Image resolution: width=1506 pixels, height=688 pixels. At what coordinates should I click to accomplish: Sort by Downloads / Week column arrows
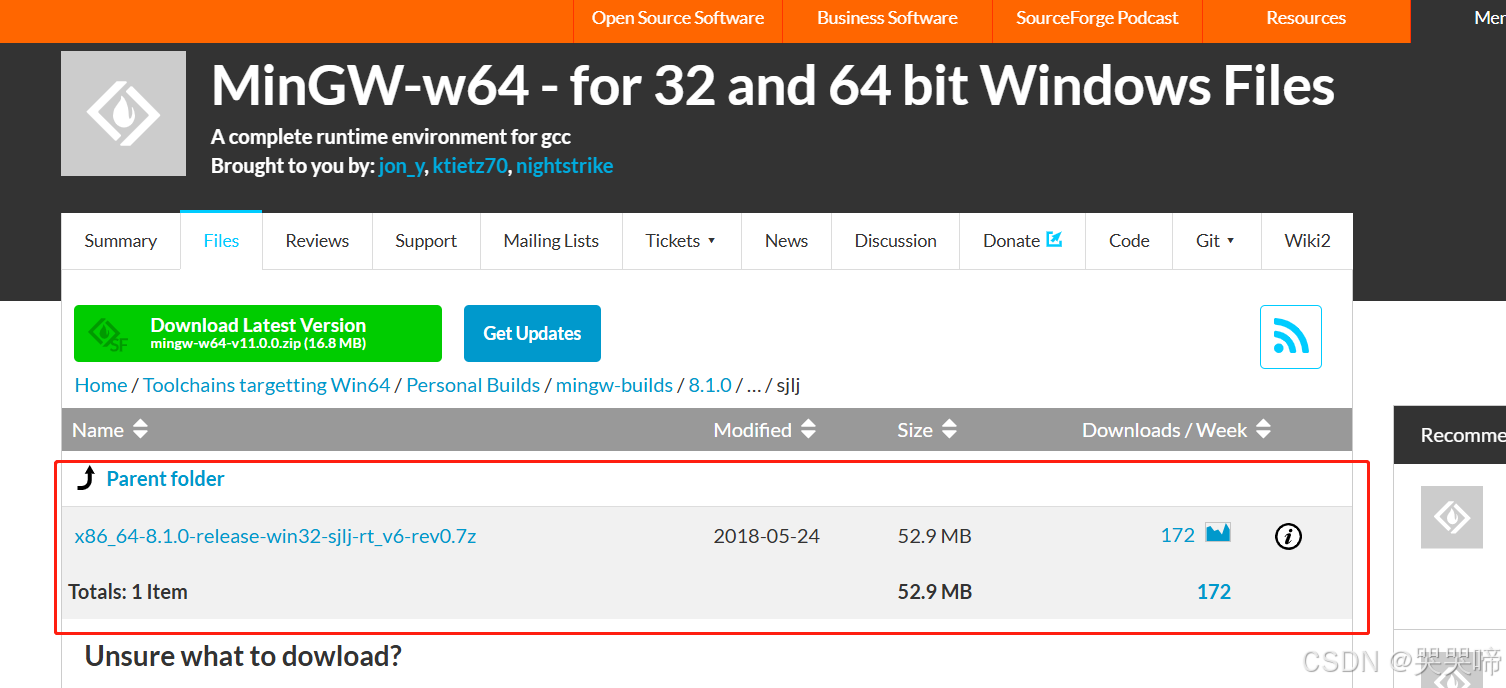(x=1263, y=430)
